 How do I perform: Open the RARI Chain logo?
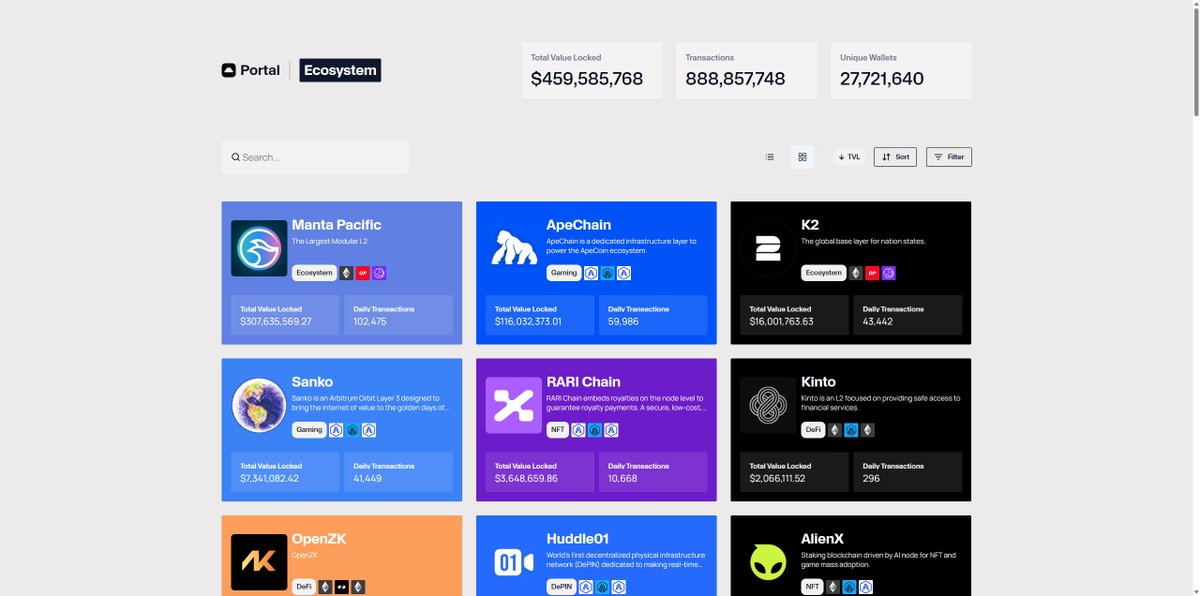514,405
